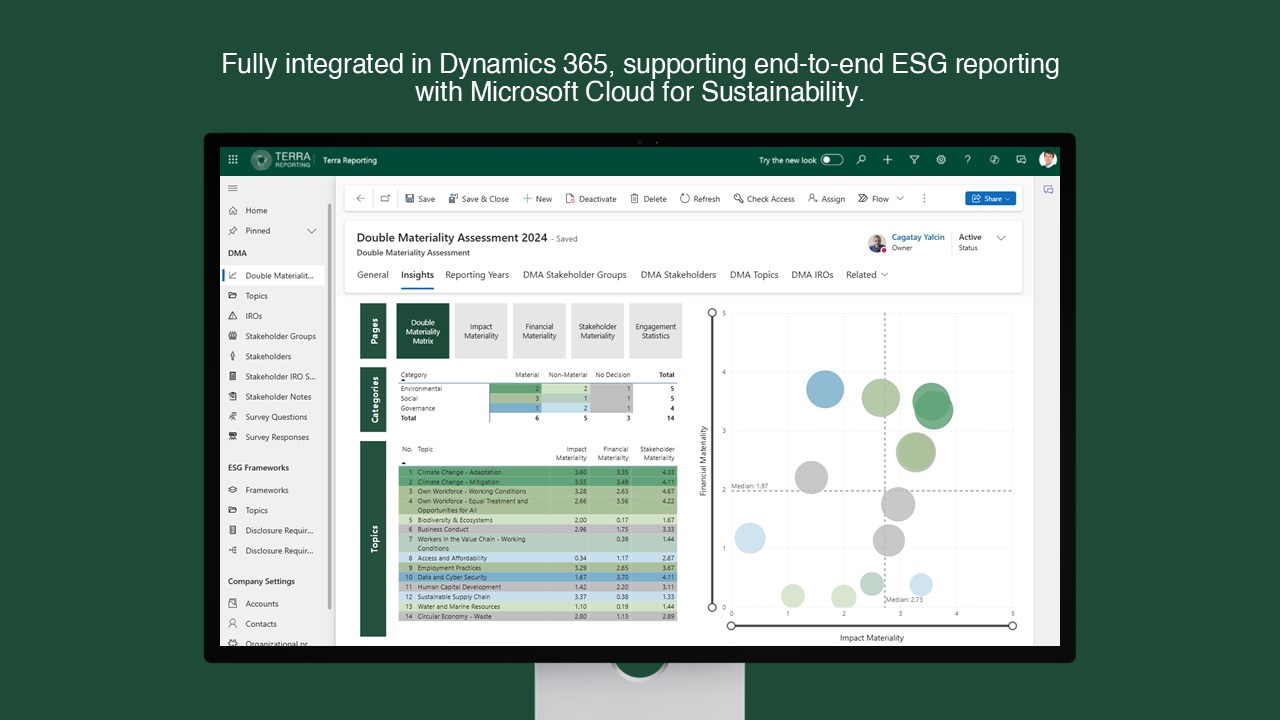Open the DMA Topics tab

(754, 275)
